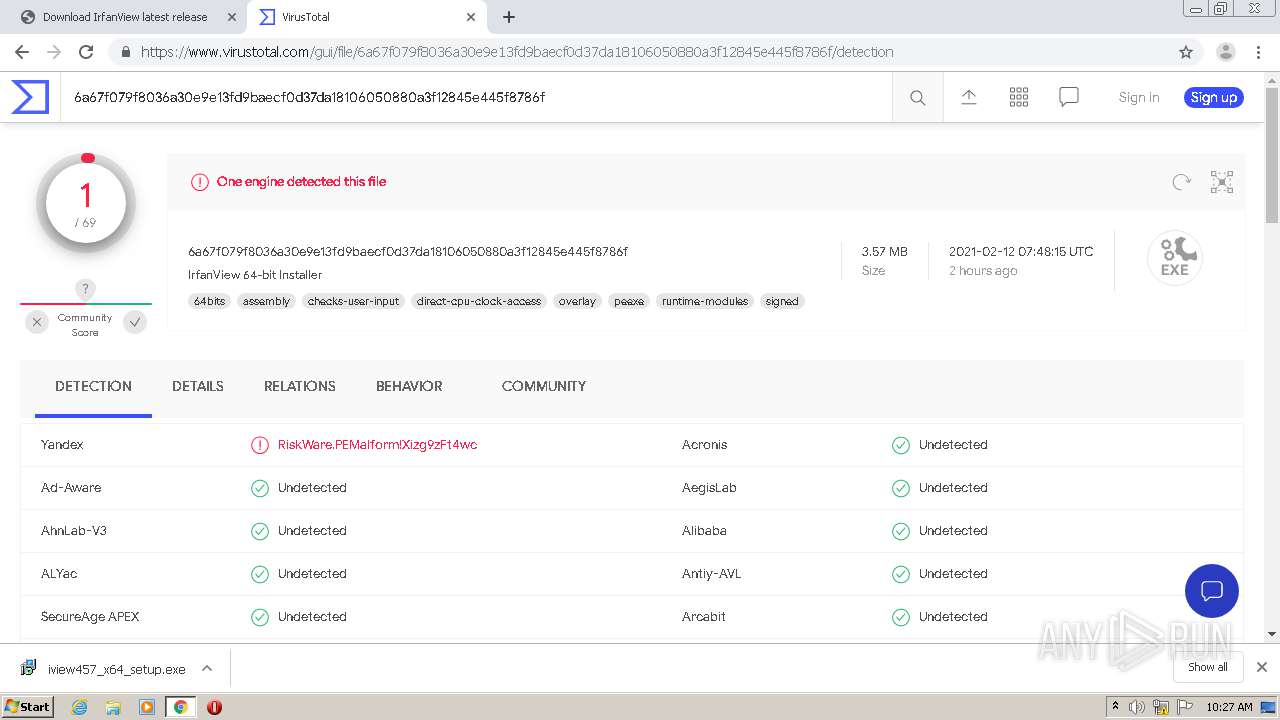Click the detection score gauge
The width and height of the screenshot is (1280, 720).
coord(86,203)
